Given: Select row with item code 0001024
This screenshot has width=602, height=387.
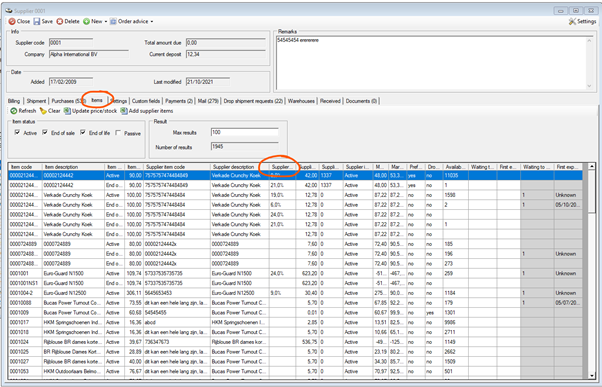Looking at the screenshot, I should pyautogui.click(x=295, y=342).
